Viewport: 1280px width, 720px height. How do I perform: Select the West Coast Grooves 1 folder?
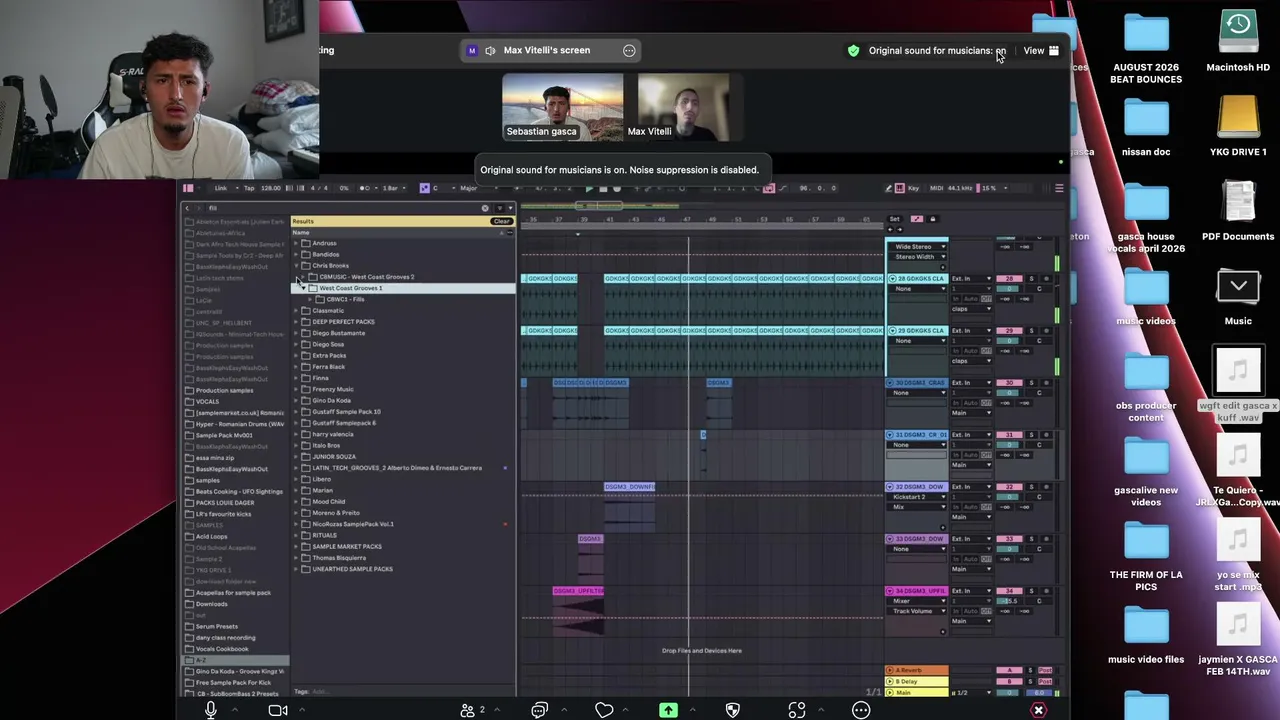[403, 288]
